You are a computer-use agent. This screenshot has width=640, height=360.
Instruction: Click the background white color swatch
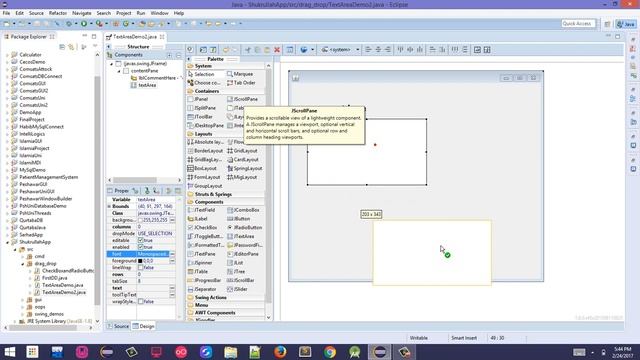point(140,220)
